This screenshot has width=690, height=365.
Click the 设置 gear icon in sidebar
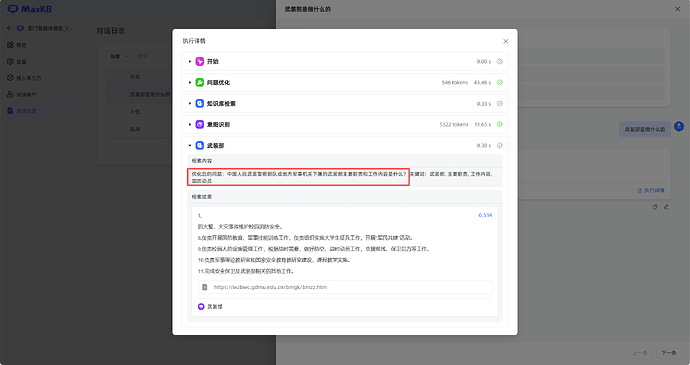(x=10, y=62)
